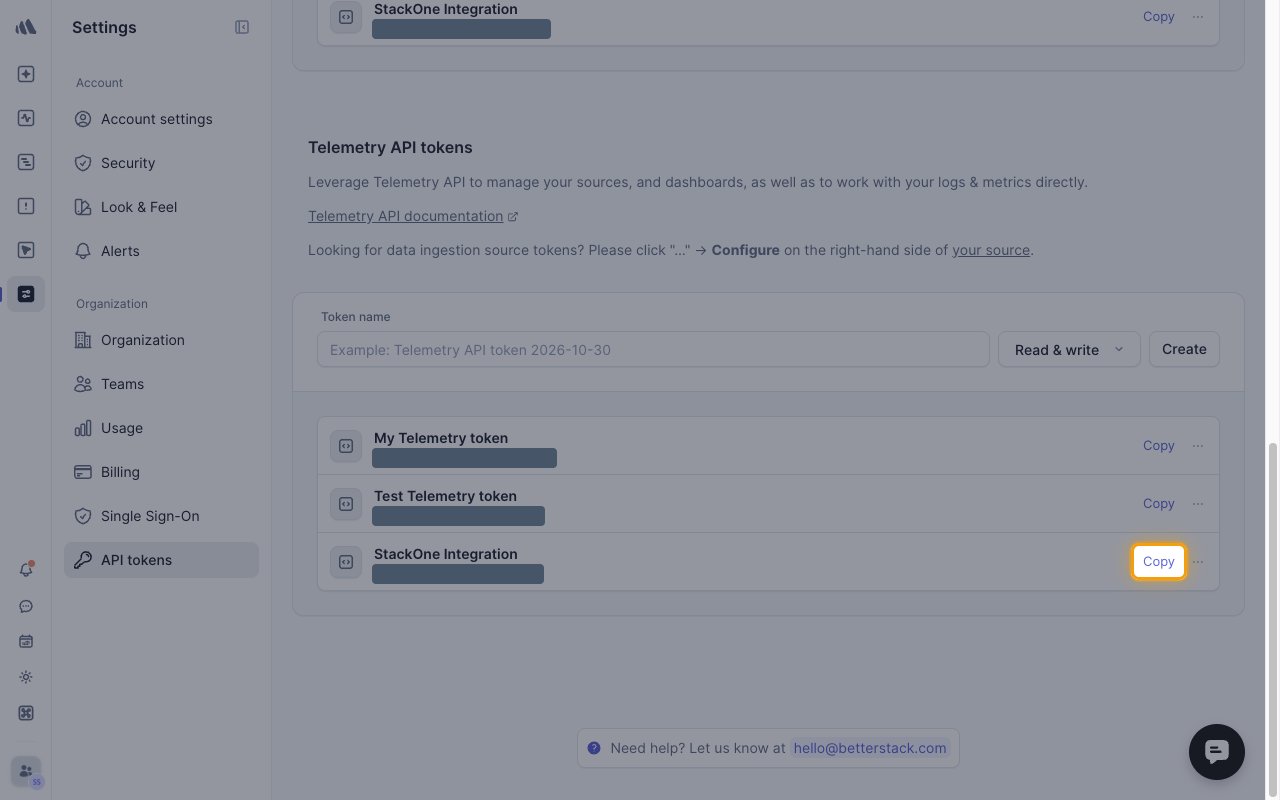Click the Better Stack logo in the rail
Image resolution: width=1280 pixels, height=800 pixels.
(x=26, y=27)
